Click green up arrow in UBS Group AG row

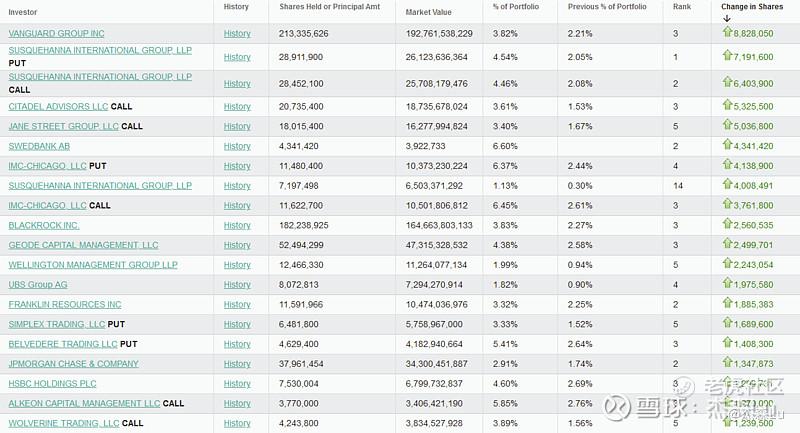click(x=727, y=285)
